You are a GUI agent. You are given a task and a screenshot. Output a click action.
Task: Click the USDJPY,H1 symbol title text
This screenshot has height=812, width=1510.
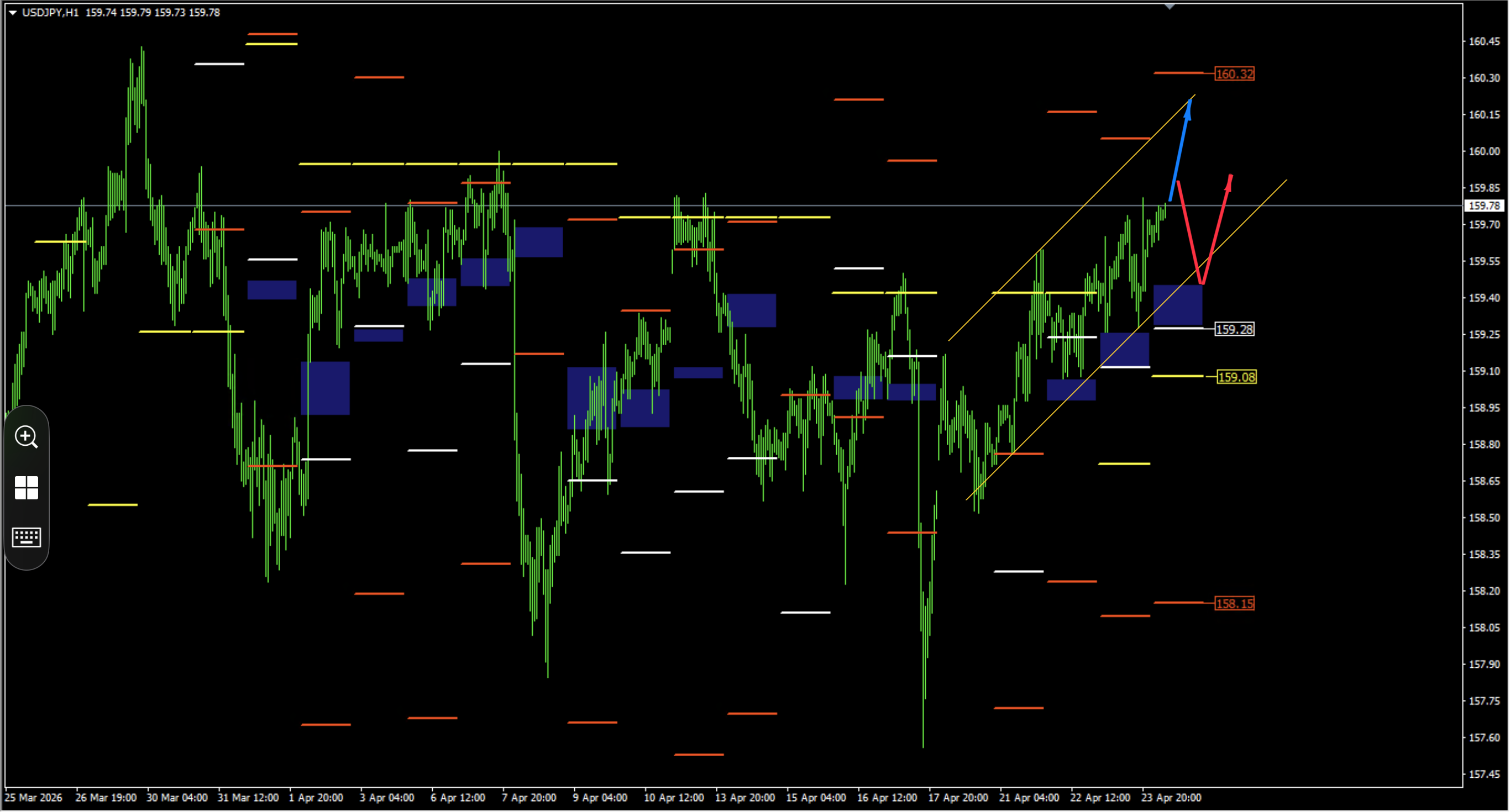click(x=50, y=12)
